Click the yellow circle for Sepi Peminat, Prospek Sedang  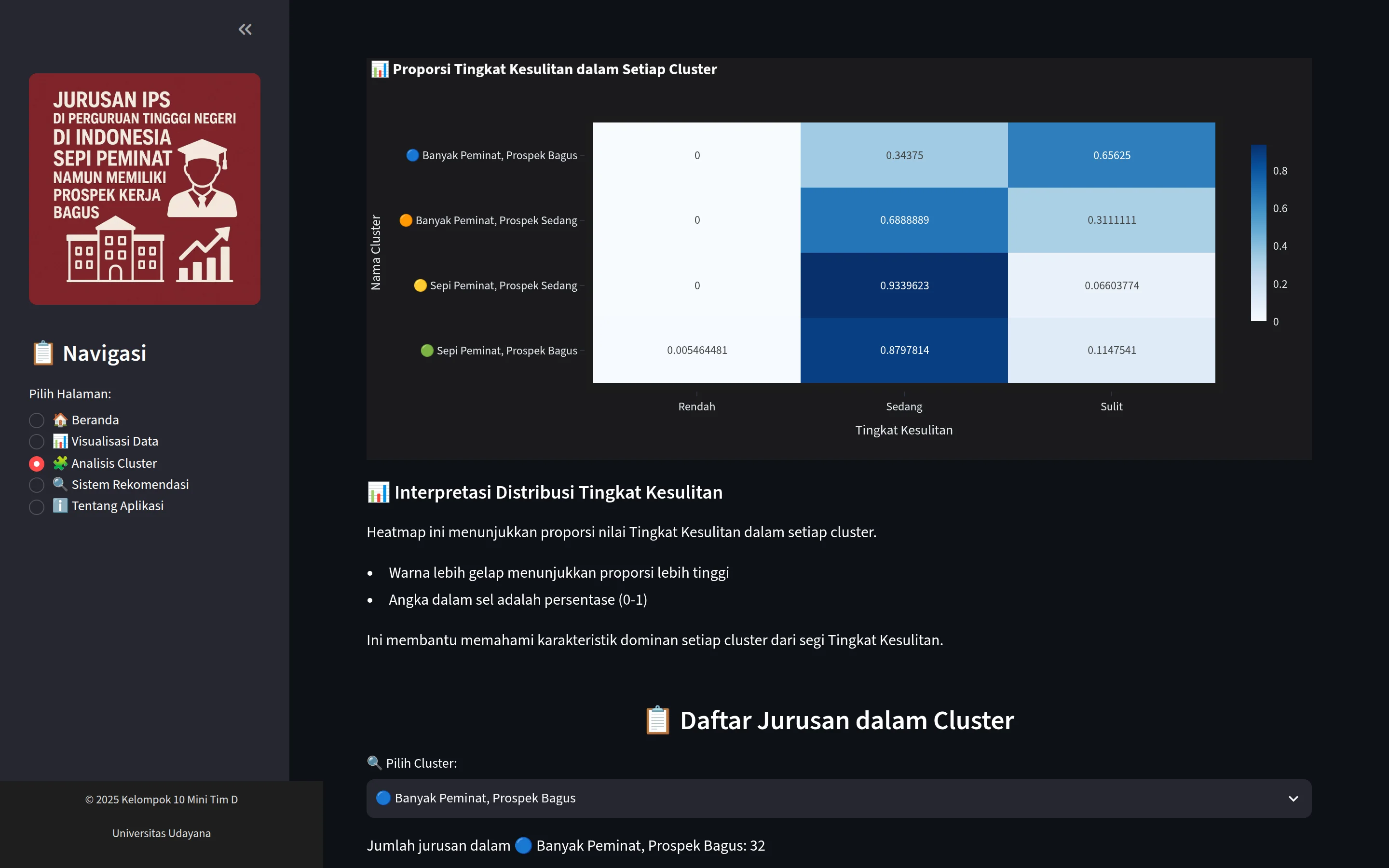(x=420, y=285)
